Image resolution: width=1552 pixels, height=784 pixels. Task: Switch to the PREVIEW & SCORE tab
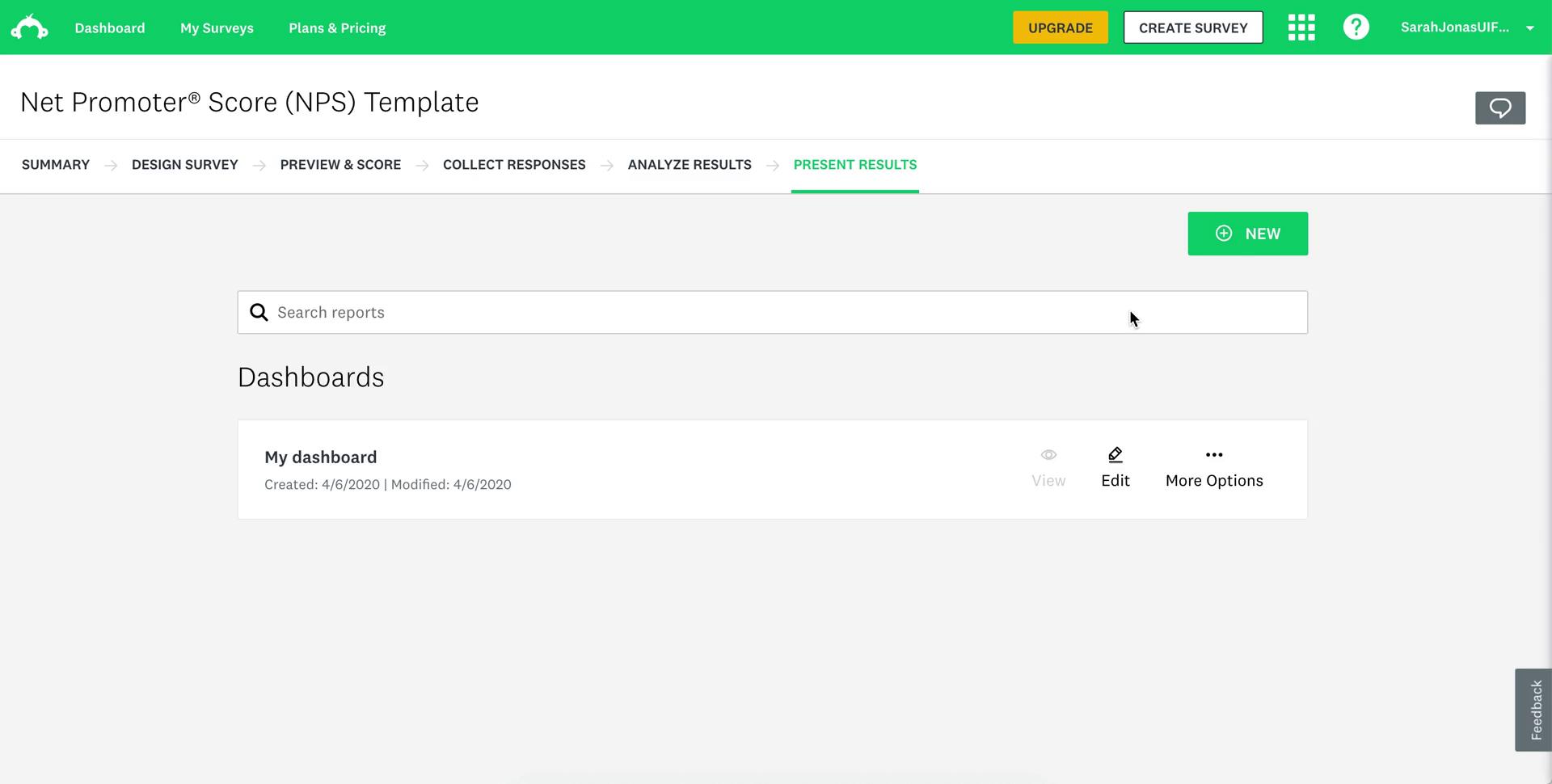[x=340, y=165]
